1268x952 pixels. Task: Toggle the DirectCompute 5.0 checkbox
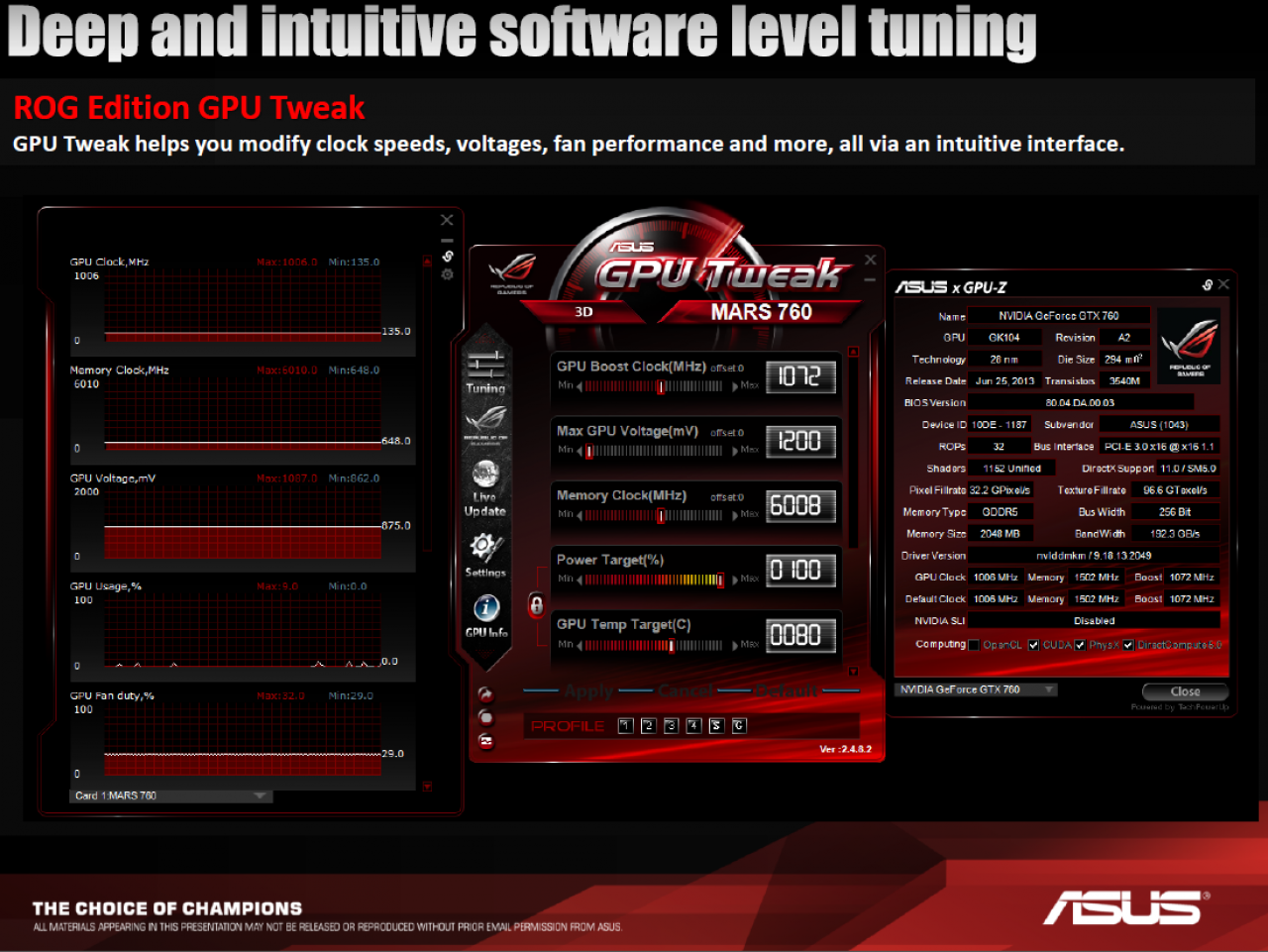(x=1128, y=645)
